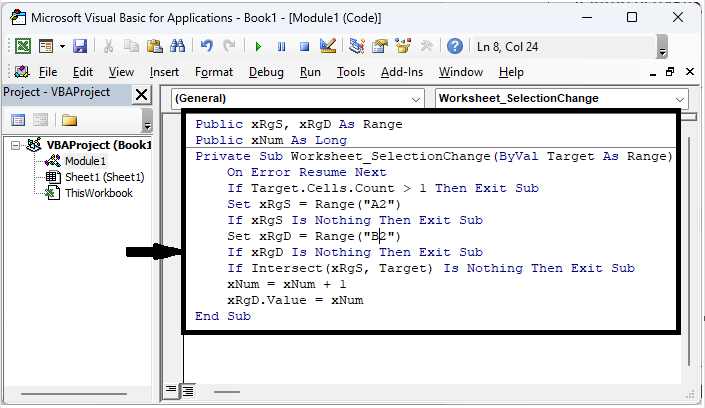Click 'xRgD.Value = xNum' code line
Viewport: 705px width, 408px height.
point(295,300)
